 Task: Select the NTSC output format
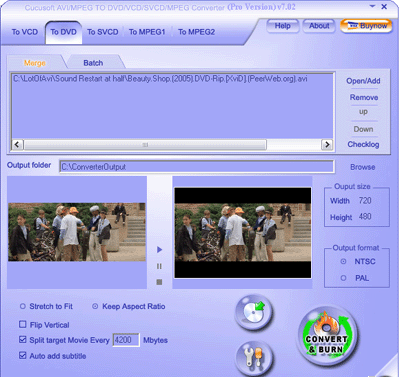pyautogui.click(x=343, y=262)
